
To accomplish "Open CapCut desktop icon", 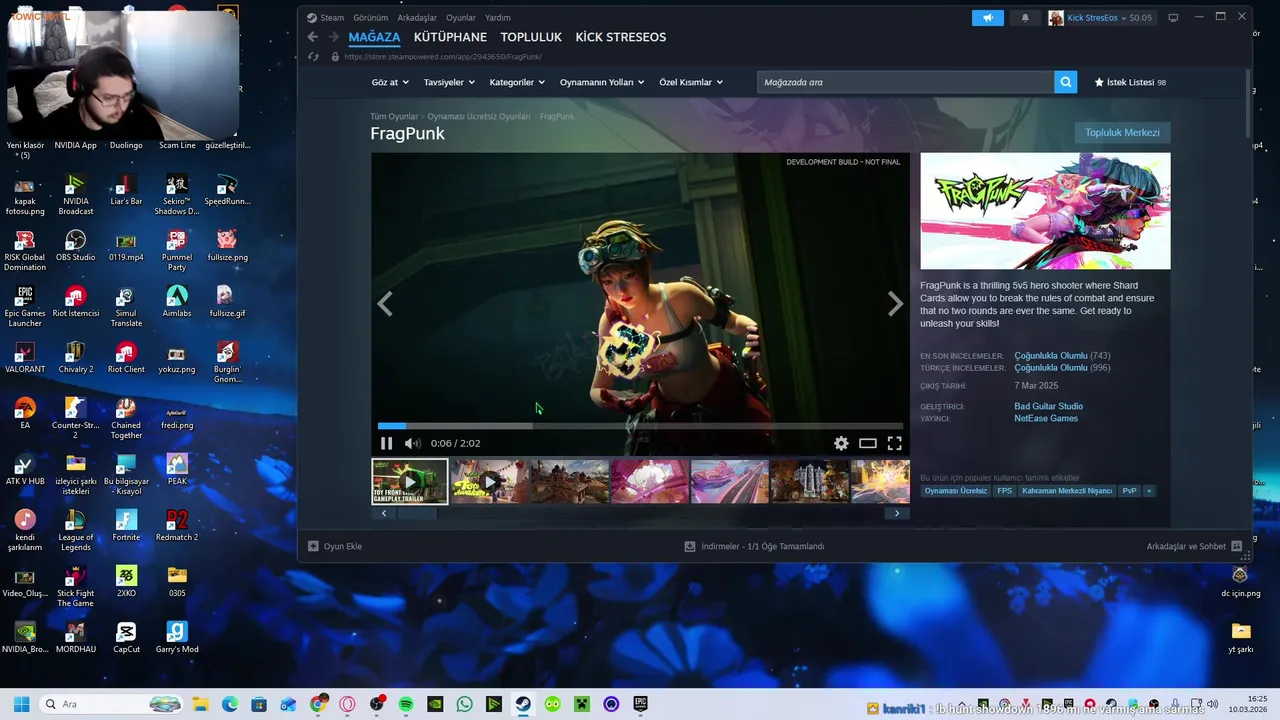I will 126,638.
